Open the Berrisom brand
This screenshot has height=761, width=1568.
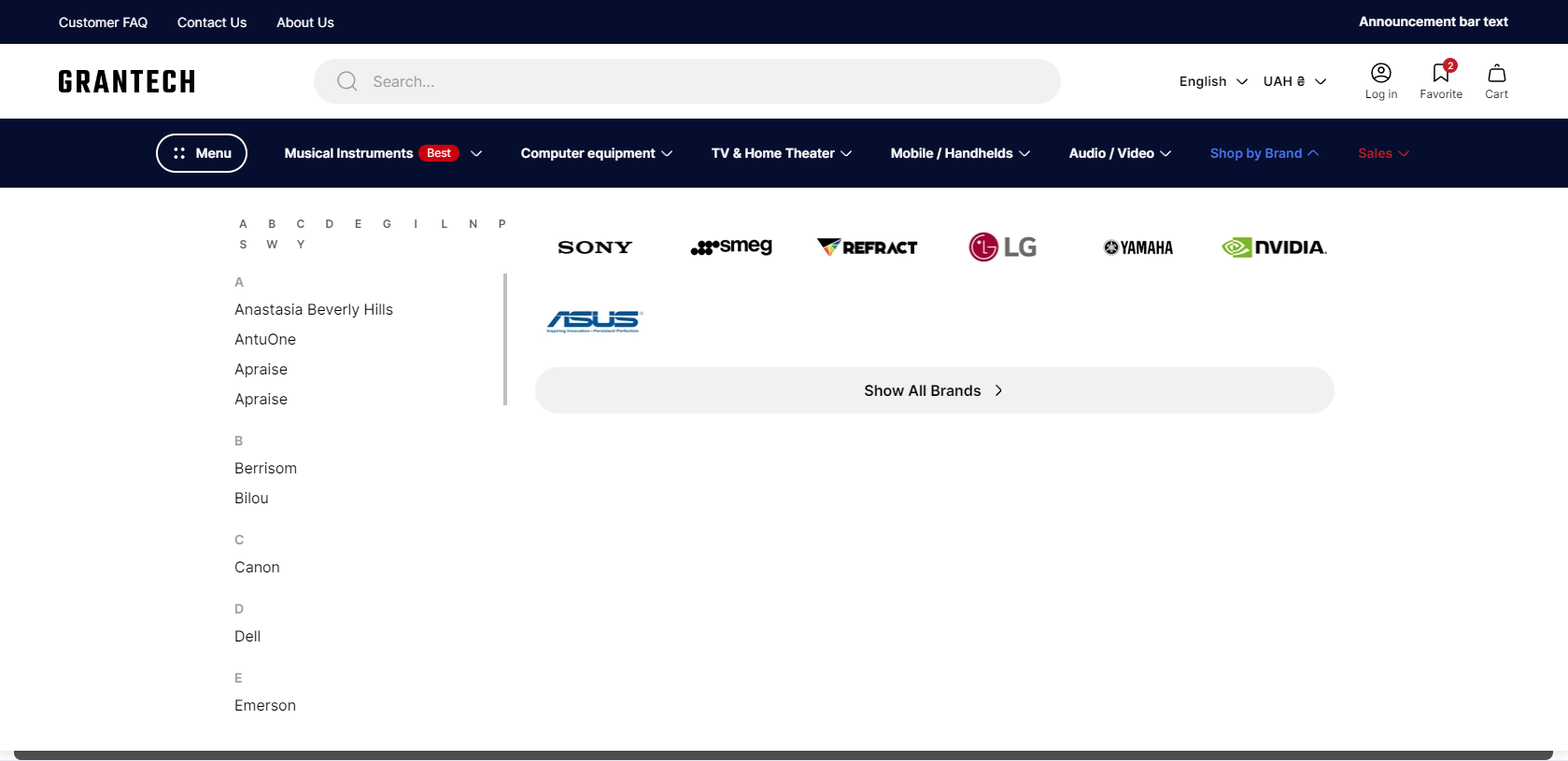[x=265, y=468]
